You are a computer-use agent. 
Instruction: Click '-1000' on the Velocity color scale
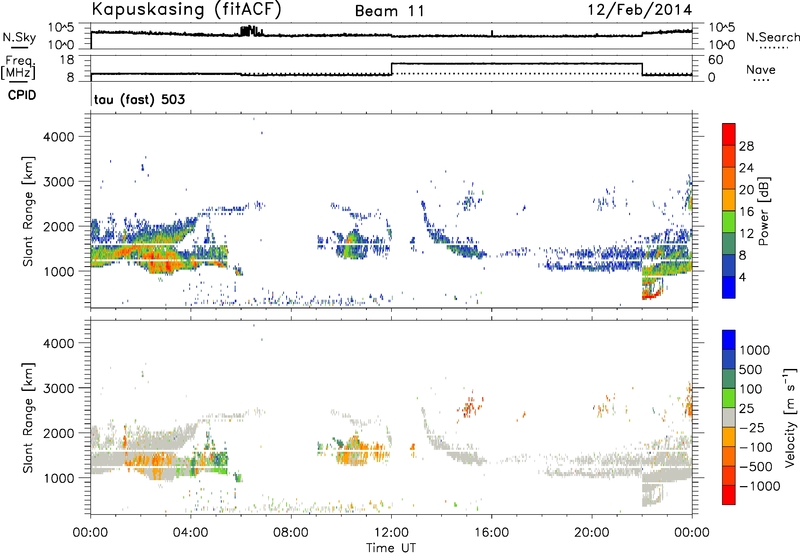pos(760,486)
